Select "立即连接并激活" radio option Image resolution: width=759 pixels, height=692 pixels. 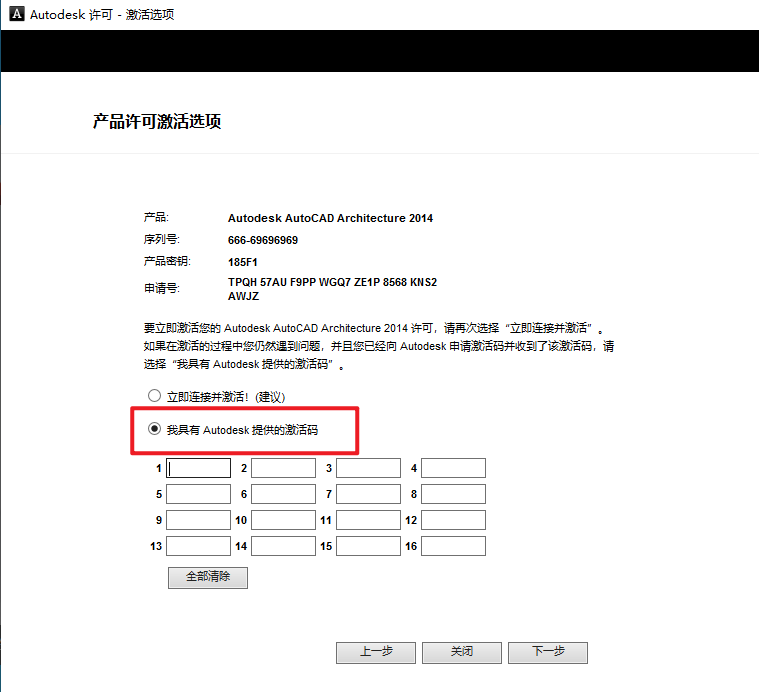pos(155,396)
